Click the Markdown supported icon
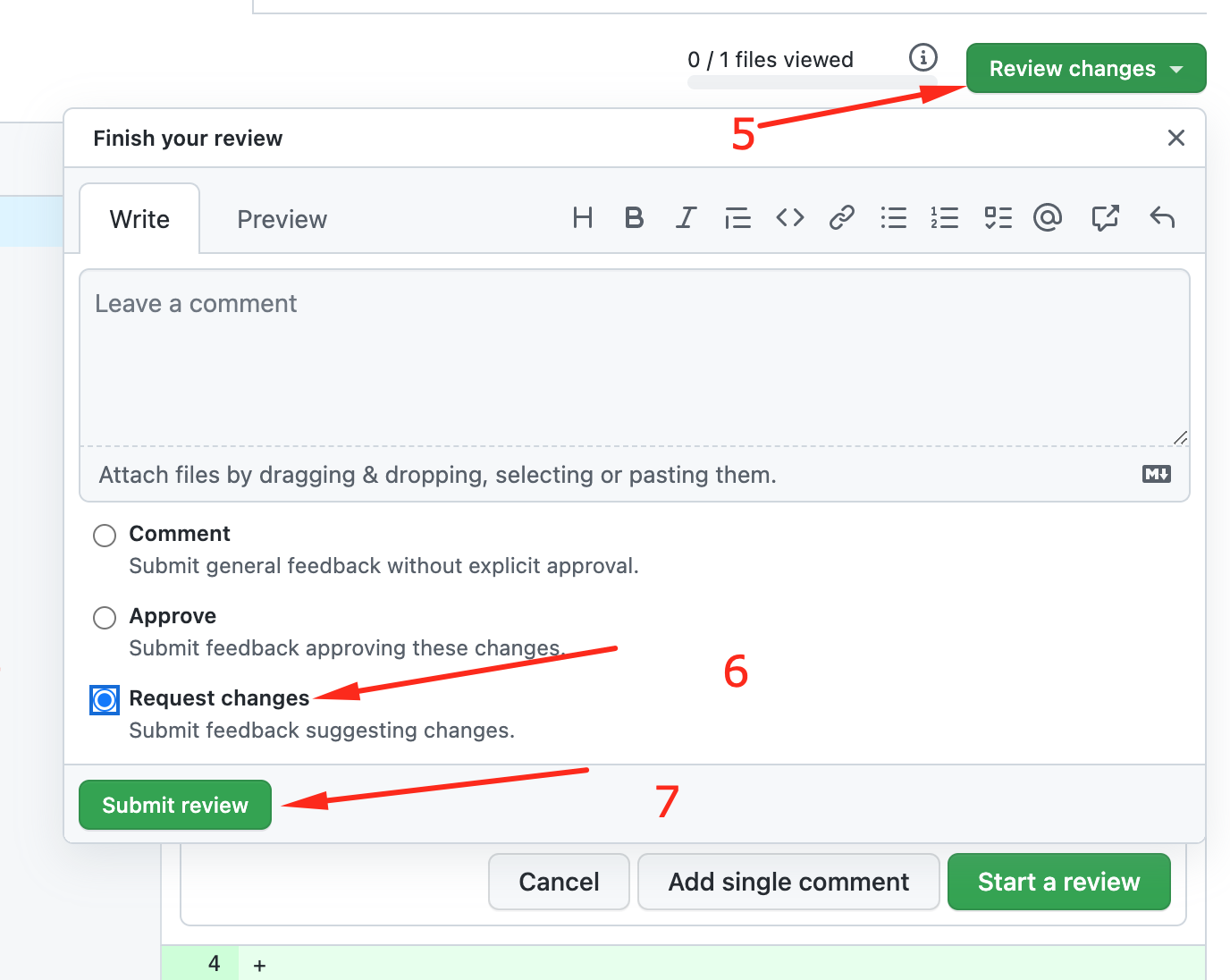This screenshot has width=1230, height=980. [x=1157, y=474]
